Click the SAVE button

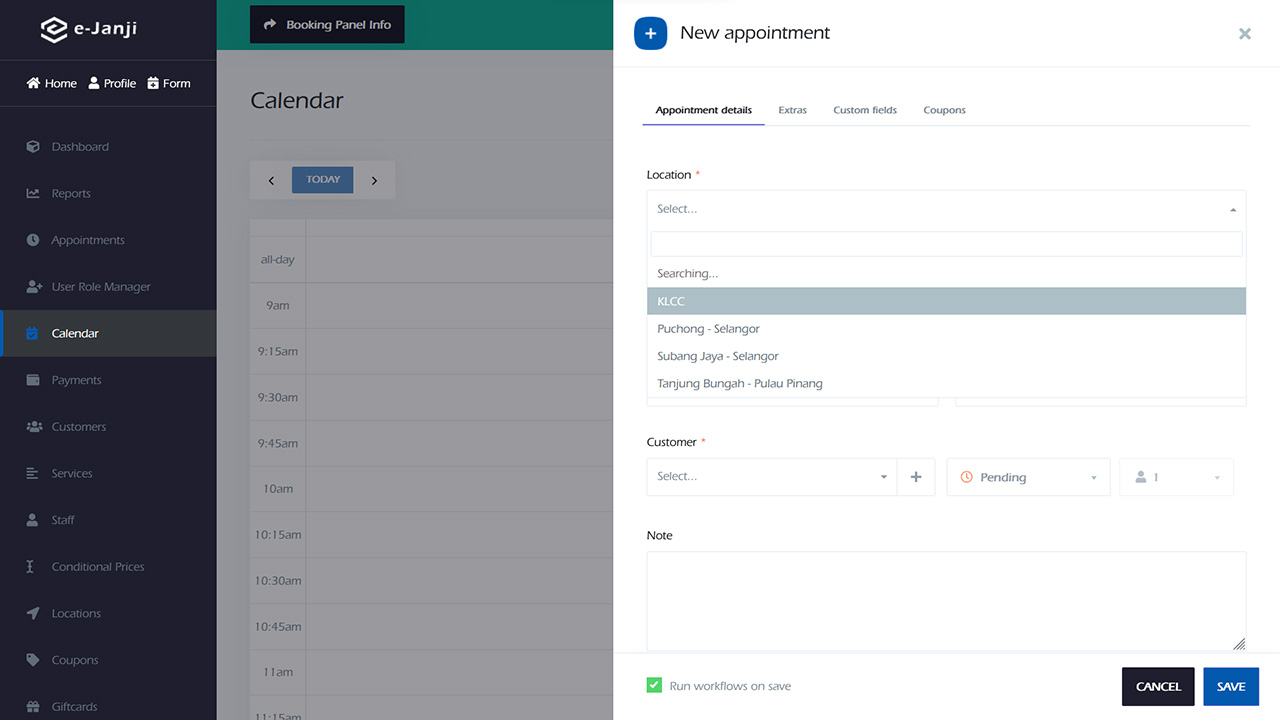(x=1231, y=687)
